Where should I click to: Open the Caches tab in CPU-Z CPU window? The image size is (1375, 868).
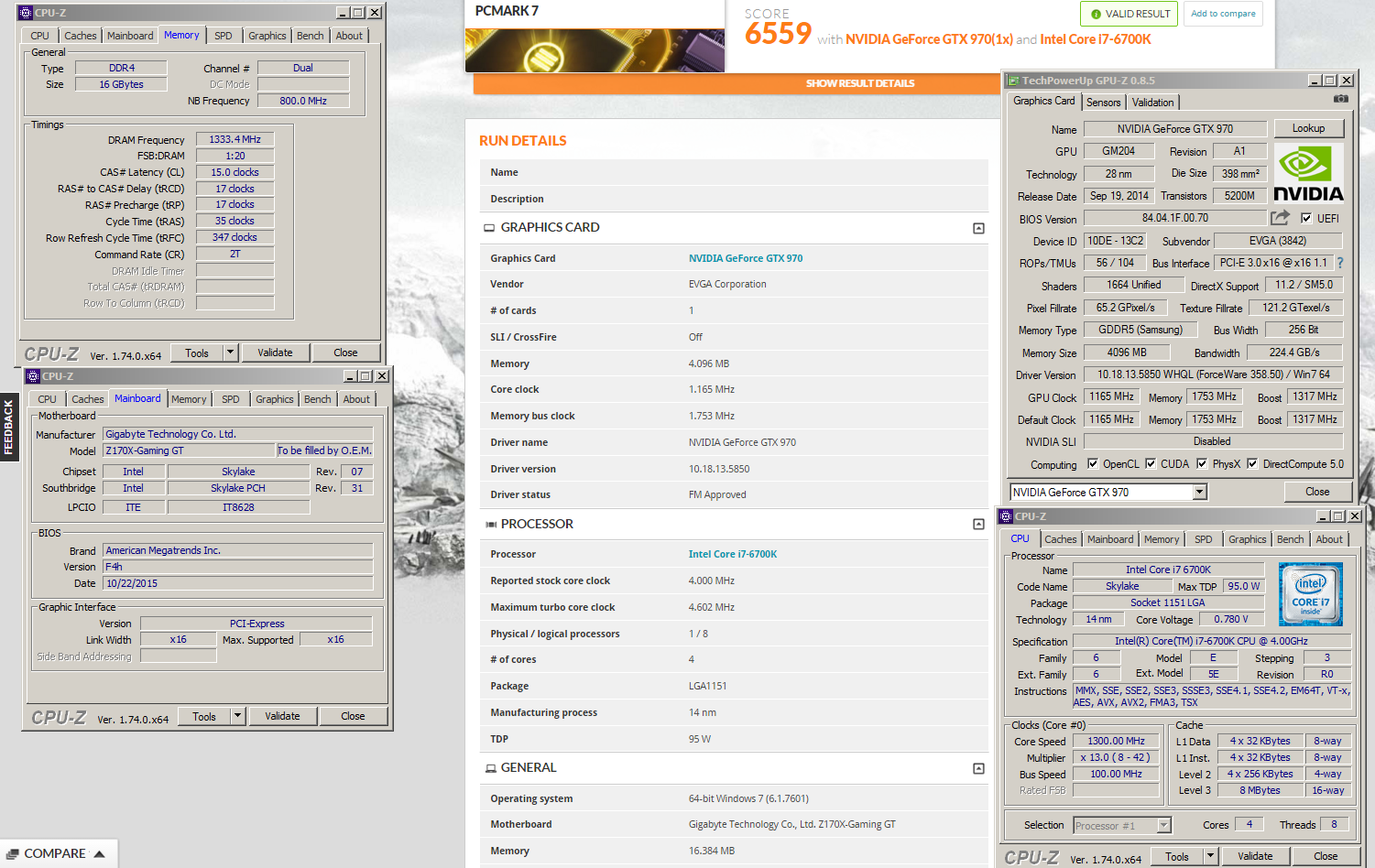[1061, 539]
